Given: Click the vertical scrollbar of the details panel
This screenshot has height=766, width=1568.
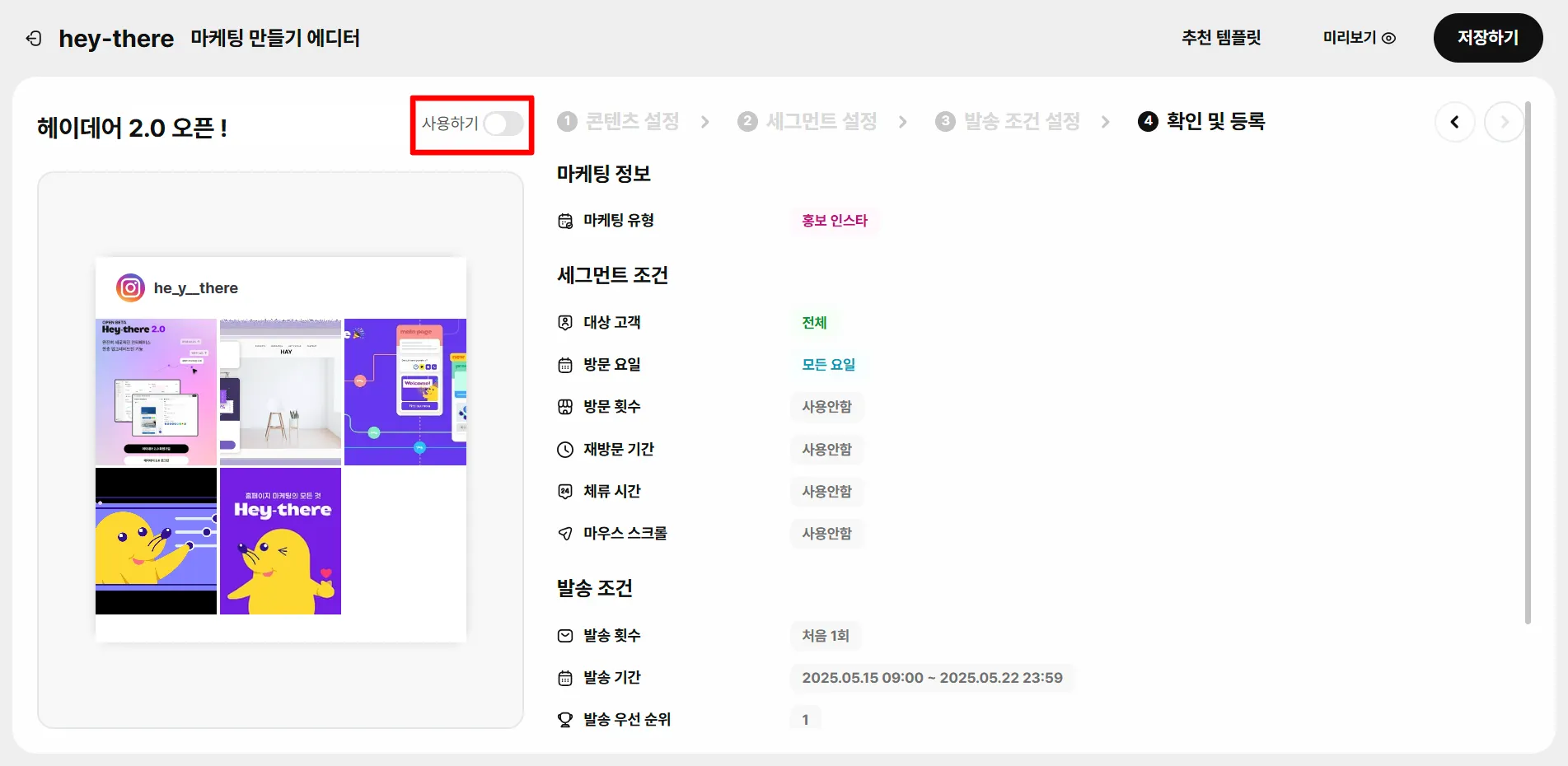Looking at the screenshot, I should coord(1528,362).
